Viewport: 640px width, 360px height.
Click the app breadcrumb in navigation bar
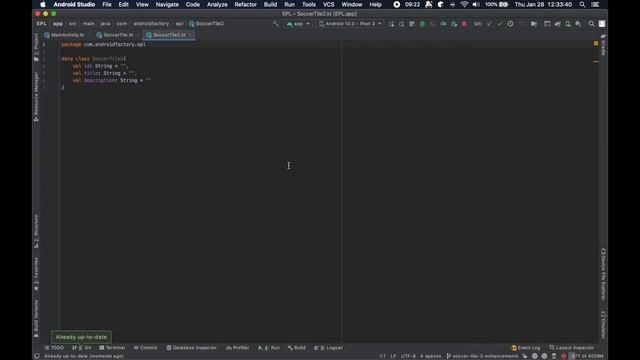(x=58, y=24)
